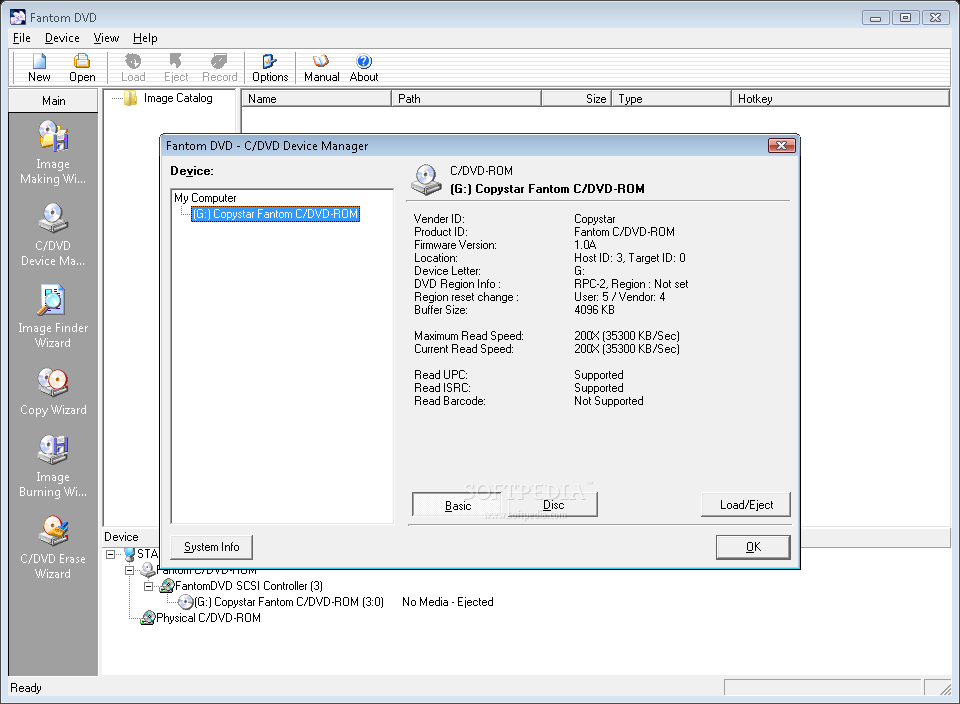Sort by the Name column header
This screenshot has width=960, height=704.
pyautogui.click(x=317, y=99)
